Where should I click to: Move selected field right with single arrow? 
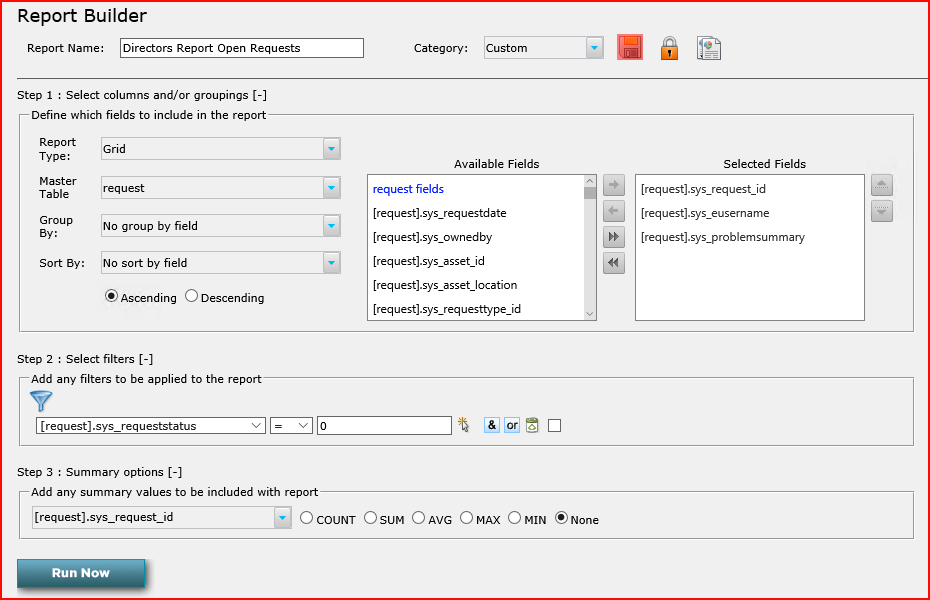click(x=614, y=185)
